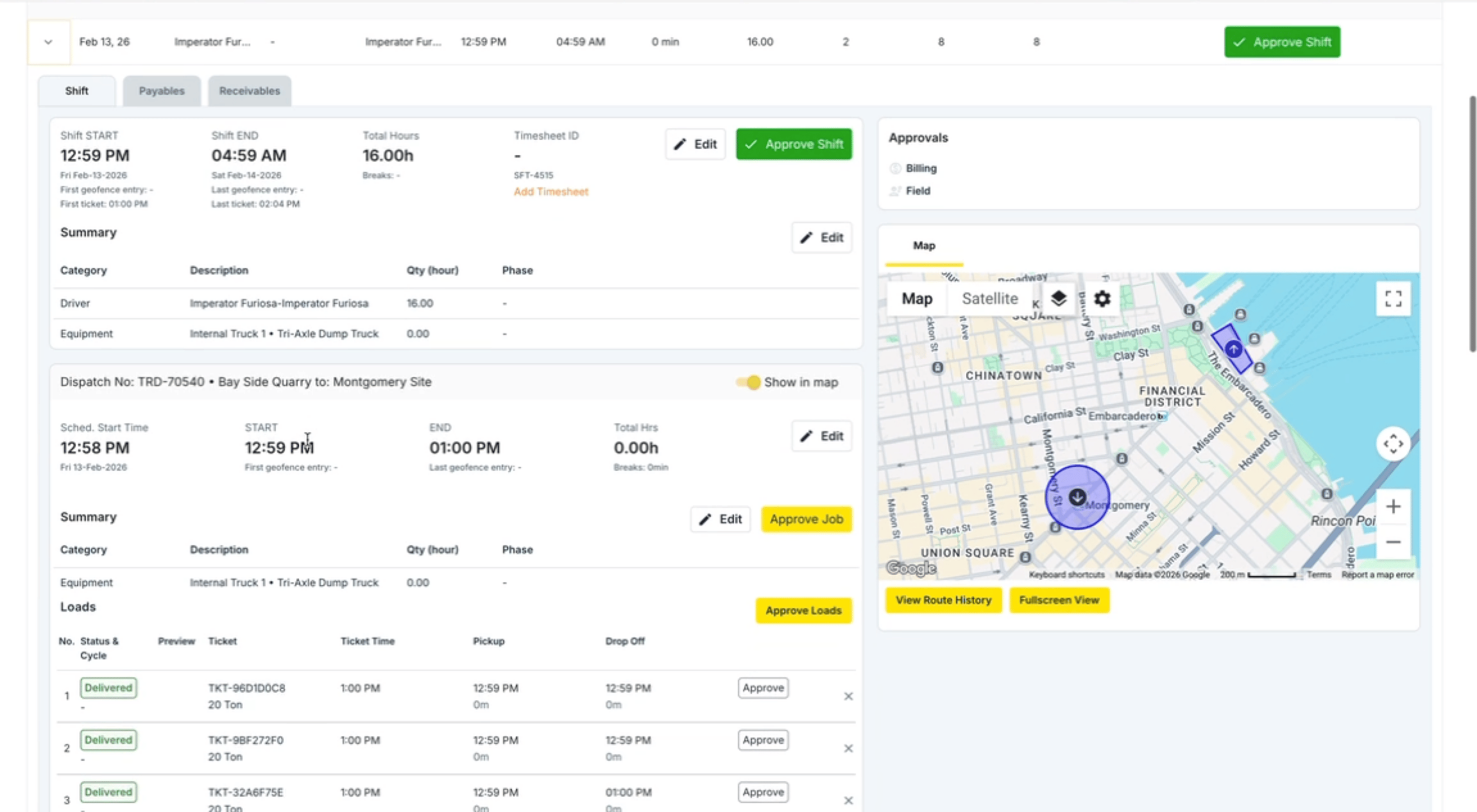Click the Montgomery drop-off circle marker

click(x=1077, y=497)
